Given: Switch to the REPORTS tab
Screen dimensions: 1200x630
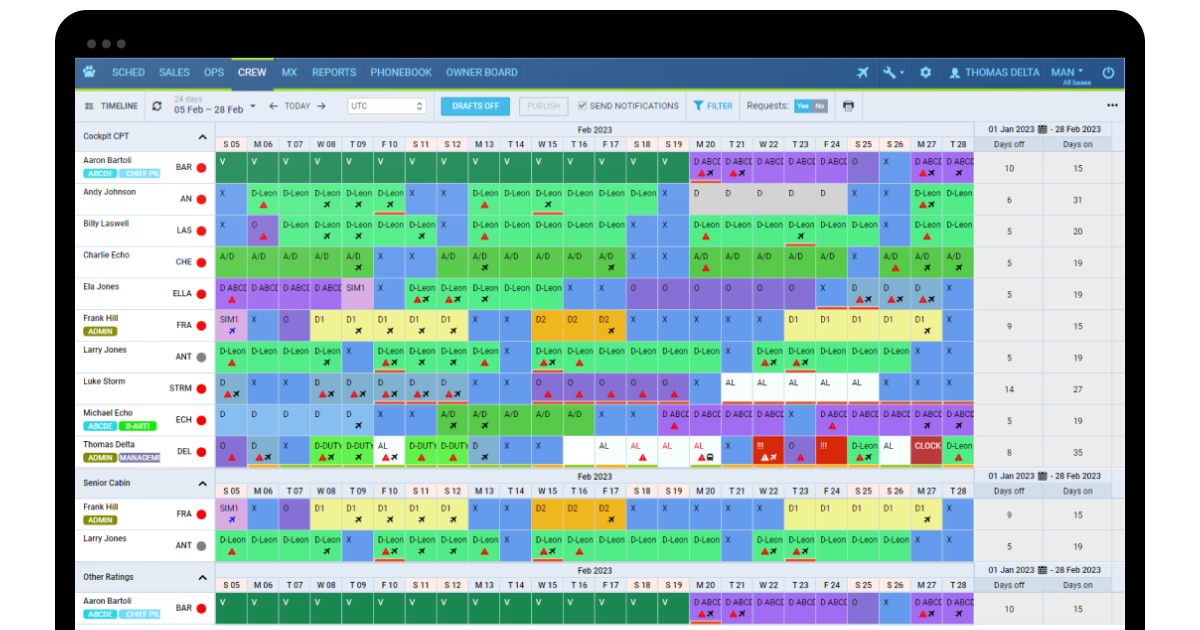Looking at the screenshot, I should pyautogui.click(x=333, y=72).
